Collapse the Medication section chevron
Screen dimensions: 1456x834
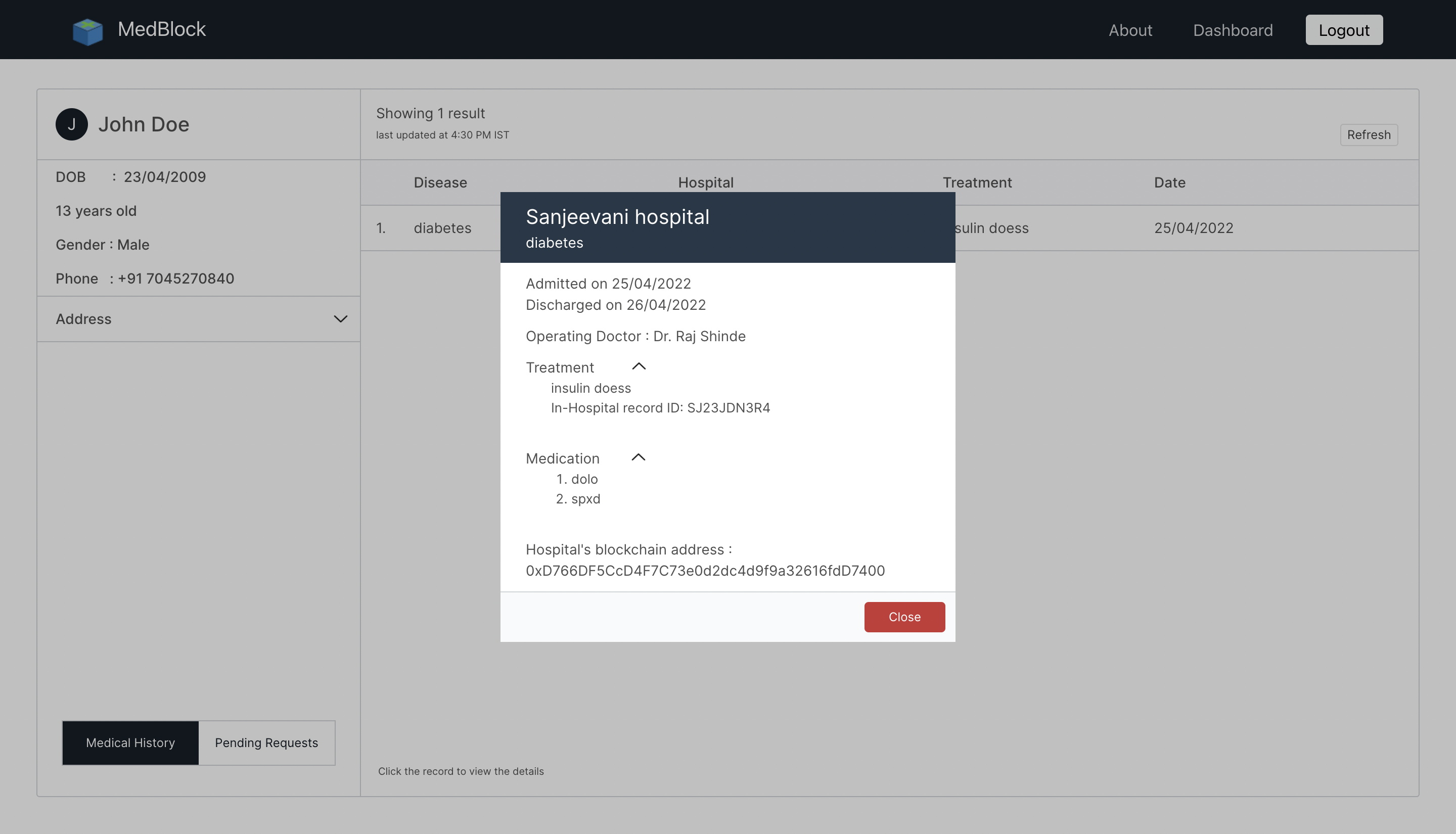[638, 457]
